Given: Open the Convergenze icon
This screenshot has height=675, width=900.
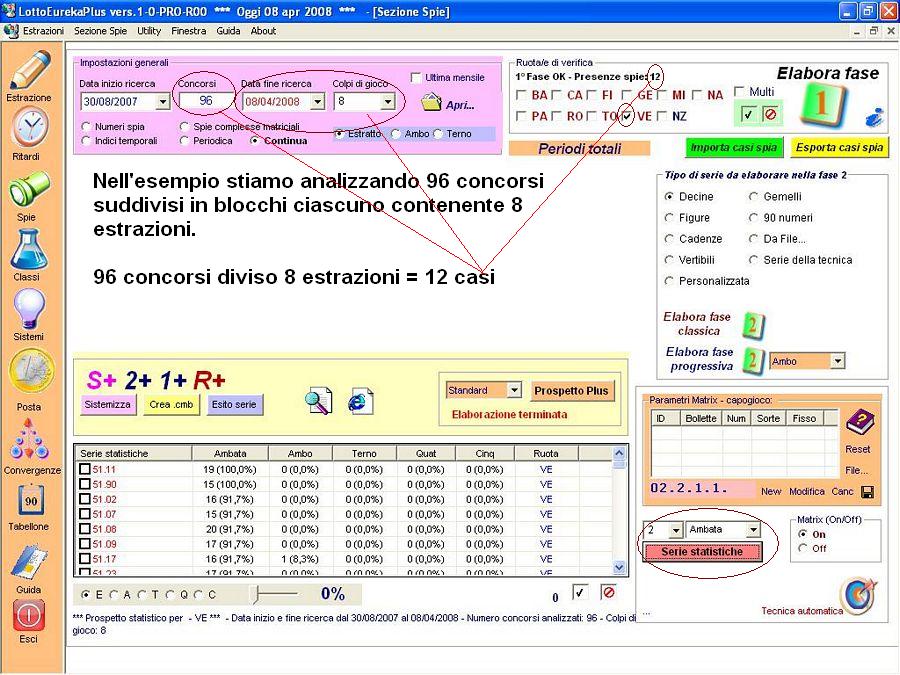Looking at the screenshot, I should [29, 440].
